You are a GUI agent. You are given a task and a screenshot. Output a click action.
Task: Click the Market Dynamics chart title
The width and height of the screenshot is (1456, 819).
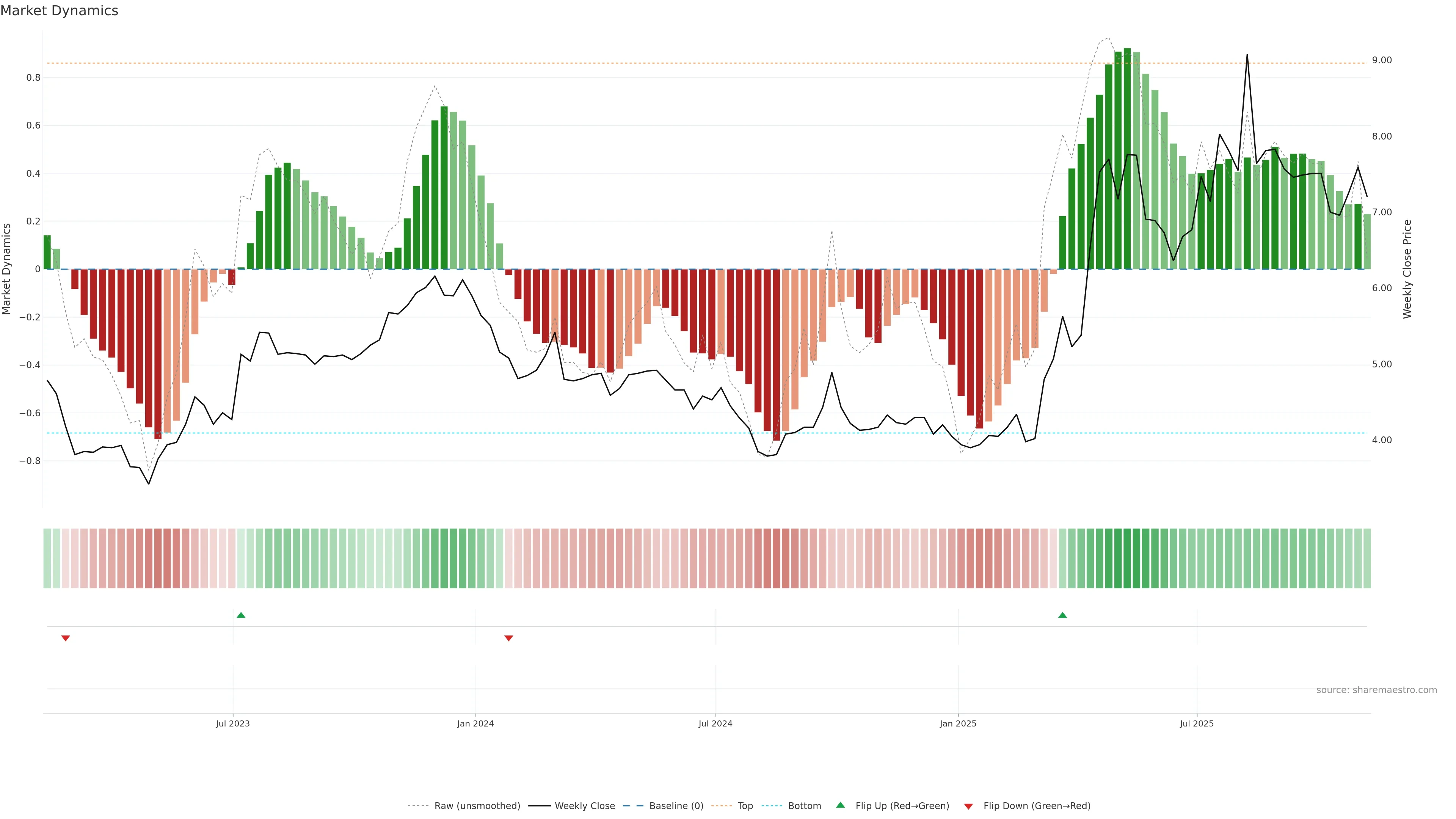[x=60, y=11]
